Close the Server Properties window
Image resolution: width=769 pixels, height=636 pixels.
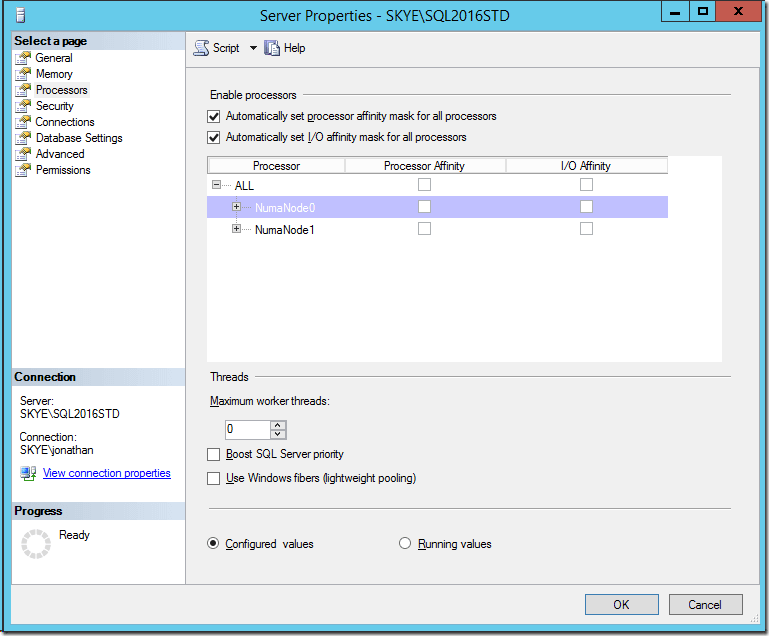click(739, 12)
